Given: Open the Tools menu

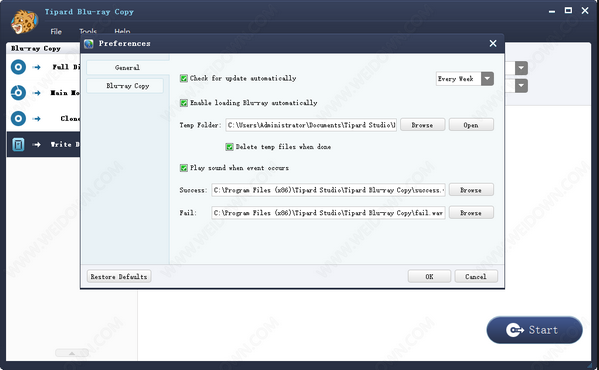Looking at the screenshot, I should [x=88, y=31].
